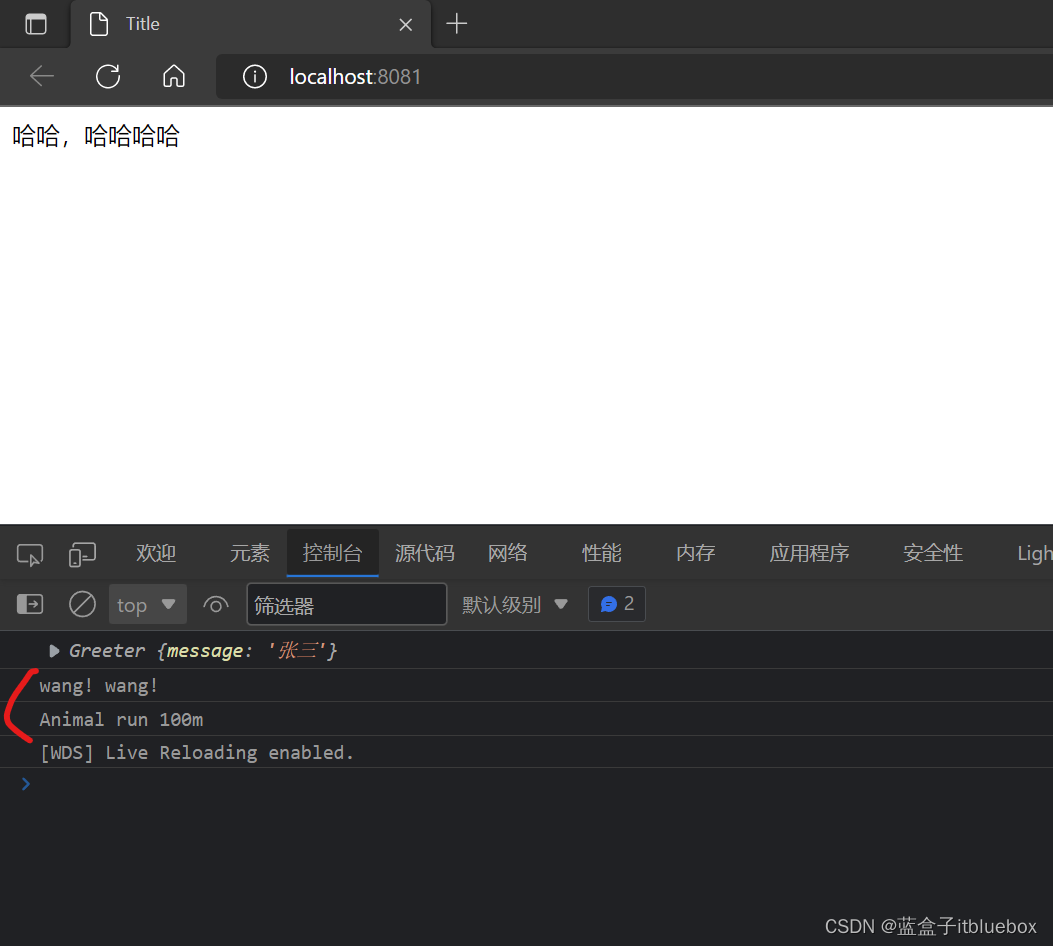
Task: Activate the inspect element picker
Action: (30, 555)
